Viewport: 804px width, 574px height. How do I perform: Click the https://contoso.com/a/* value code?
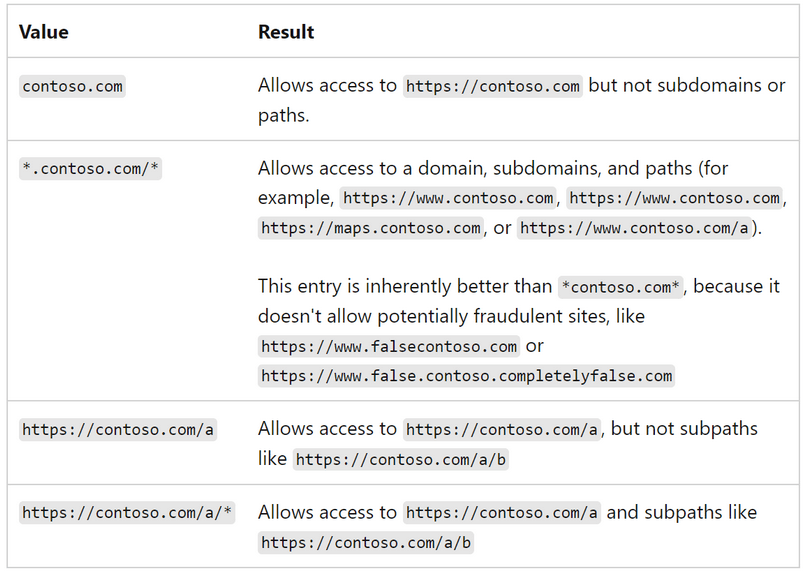(x=127, y=512)
